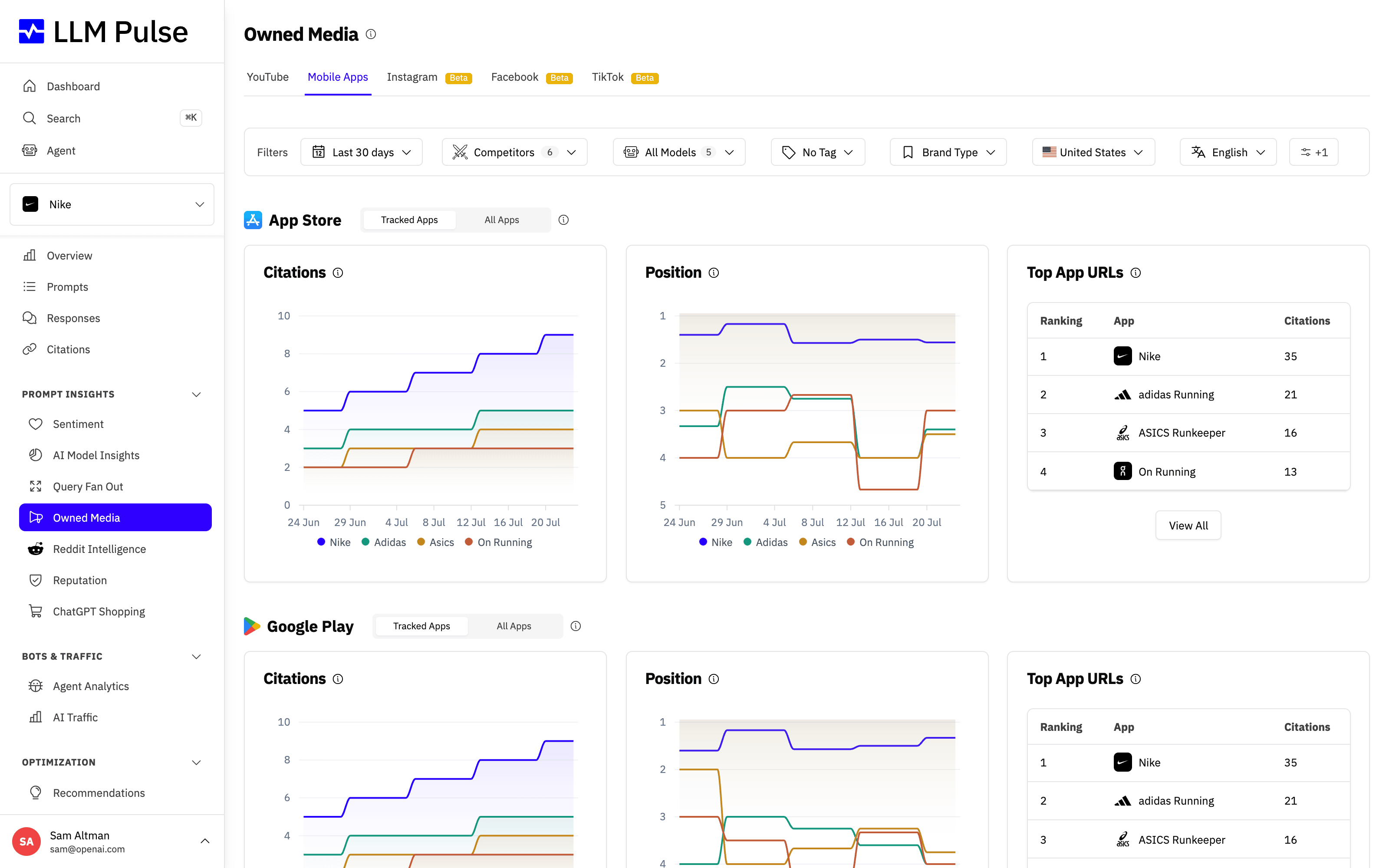
Task: Click the App Store logo icon
Action: click(253, 220)
